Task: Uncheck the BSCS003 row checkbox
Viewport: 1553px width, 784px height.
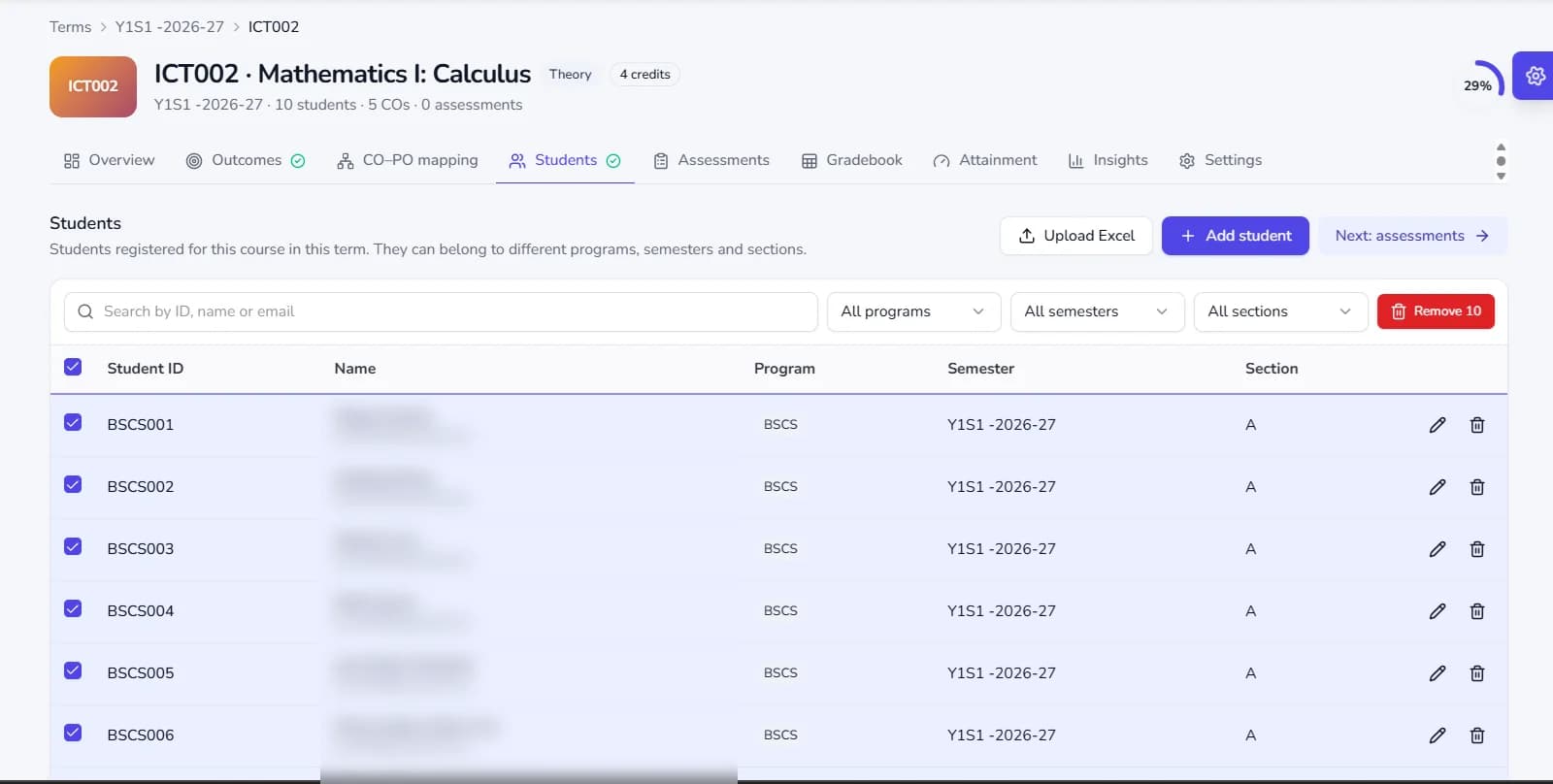Action: pos(73,546)
